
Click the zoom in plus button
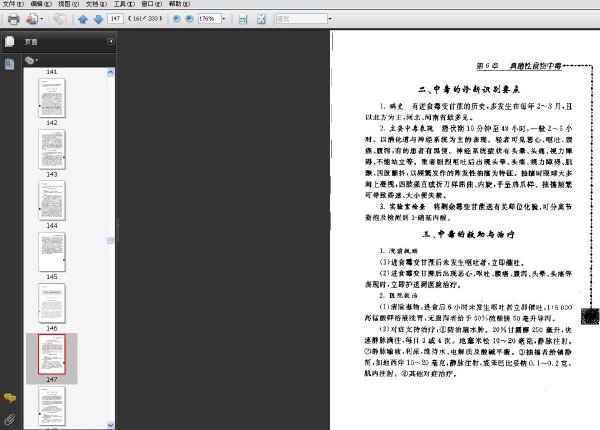pyautogui.click(x=189, y=18)
